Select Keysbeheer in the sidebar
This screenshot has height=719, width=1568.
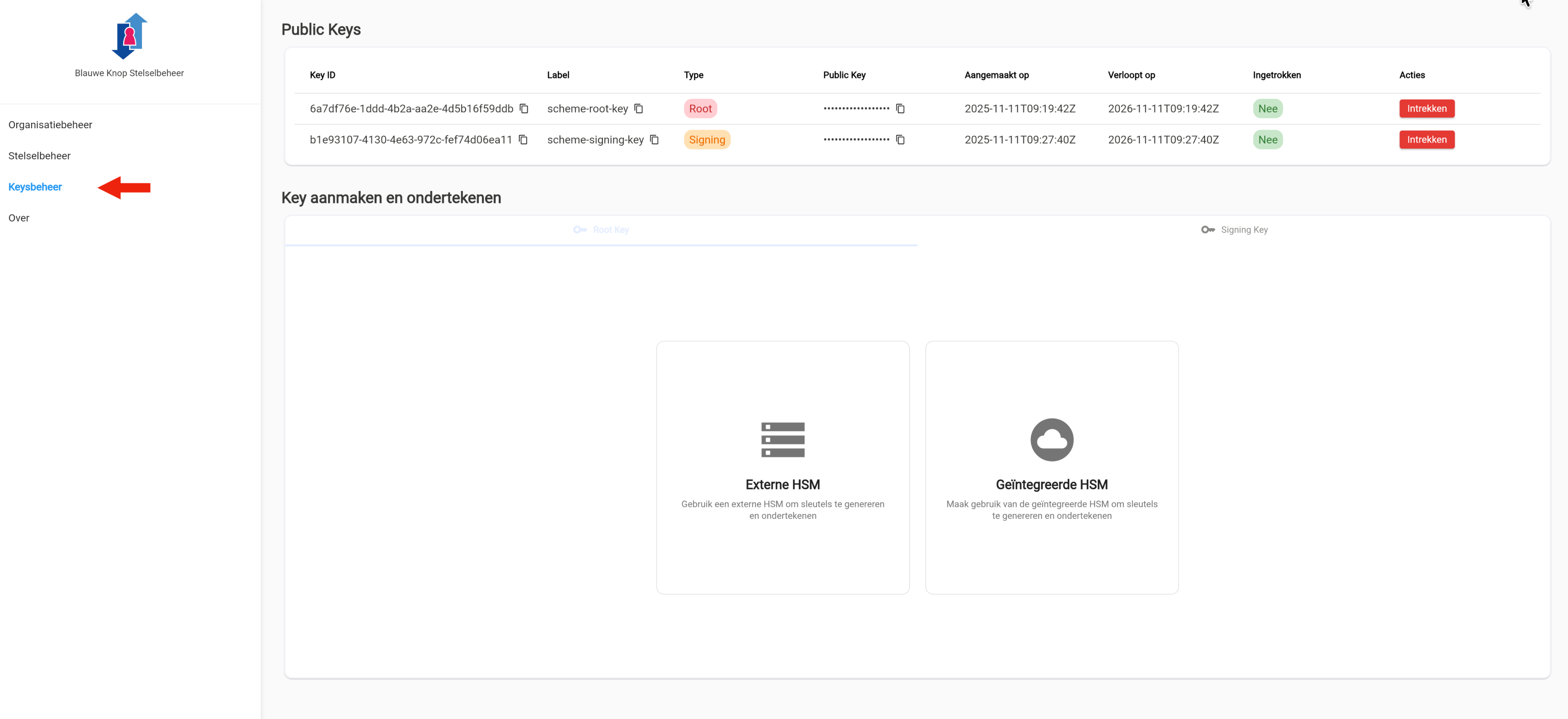(x=35, y=187)
